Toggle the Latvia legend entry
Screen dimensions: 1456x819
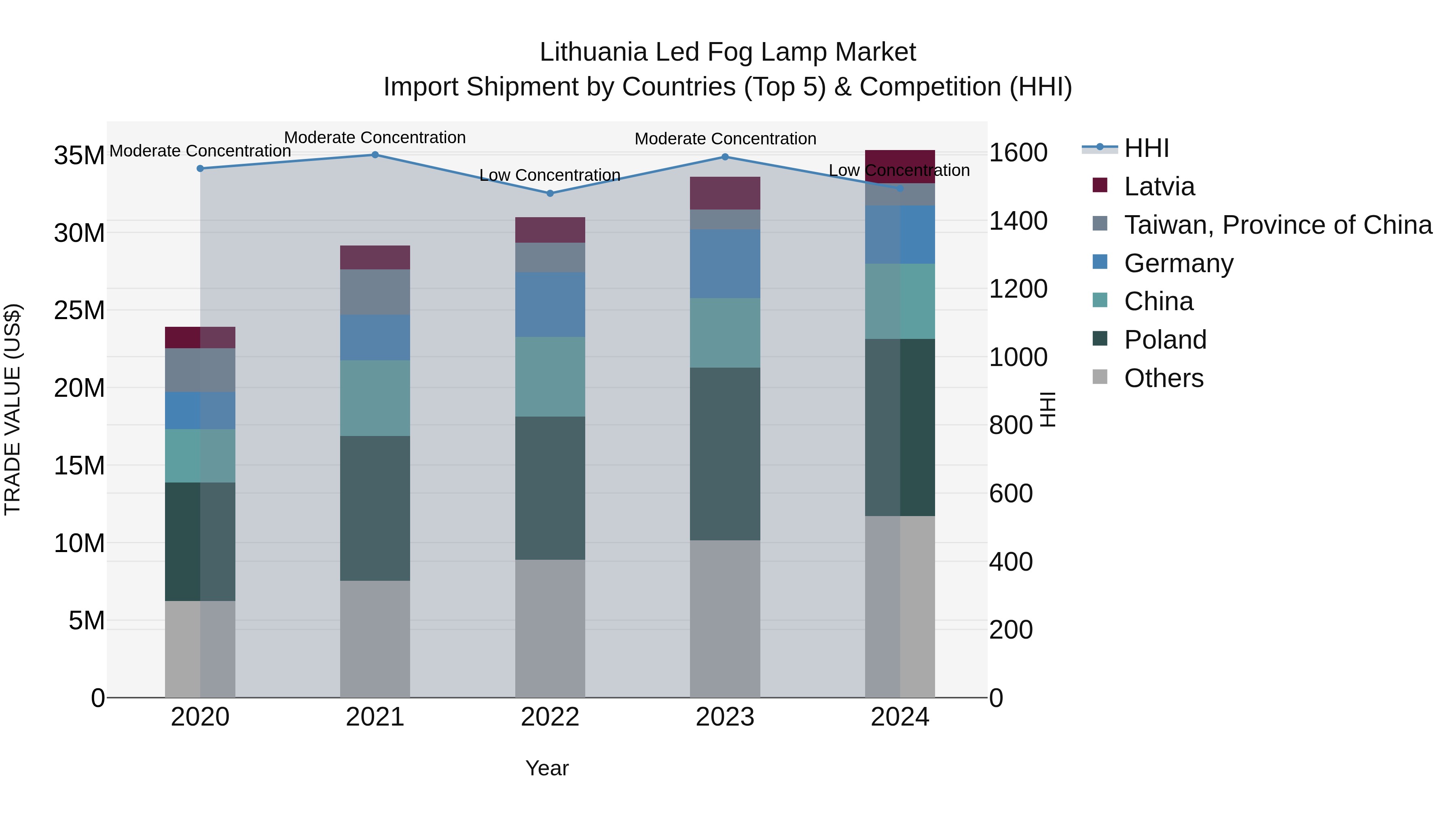point(1143,186)
